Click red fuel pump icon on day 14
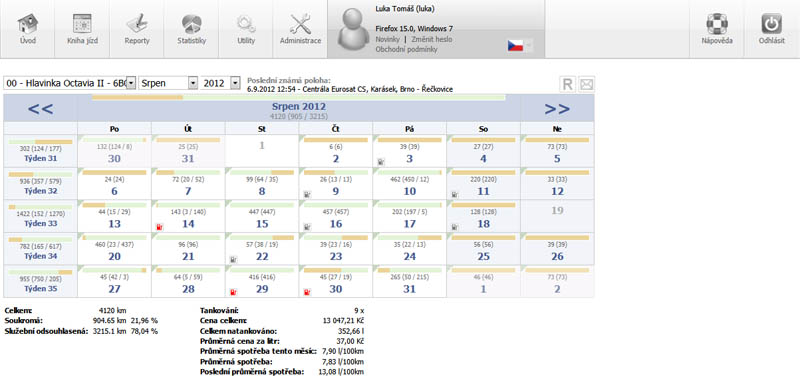The height and width of the screenshot is (379, 800). [x=159, y=226]
